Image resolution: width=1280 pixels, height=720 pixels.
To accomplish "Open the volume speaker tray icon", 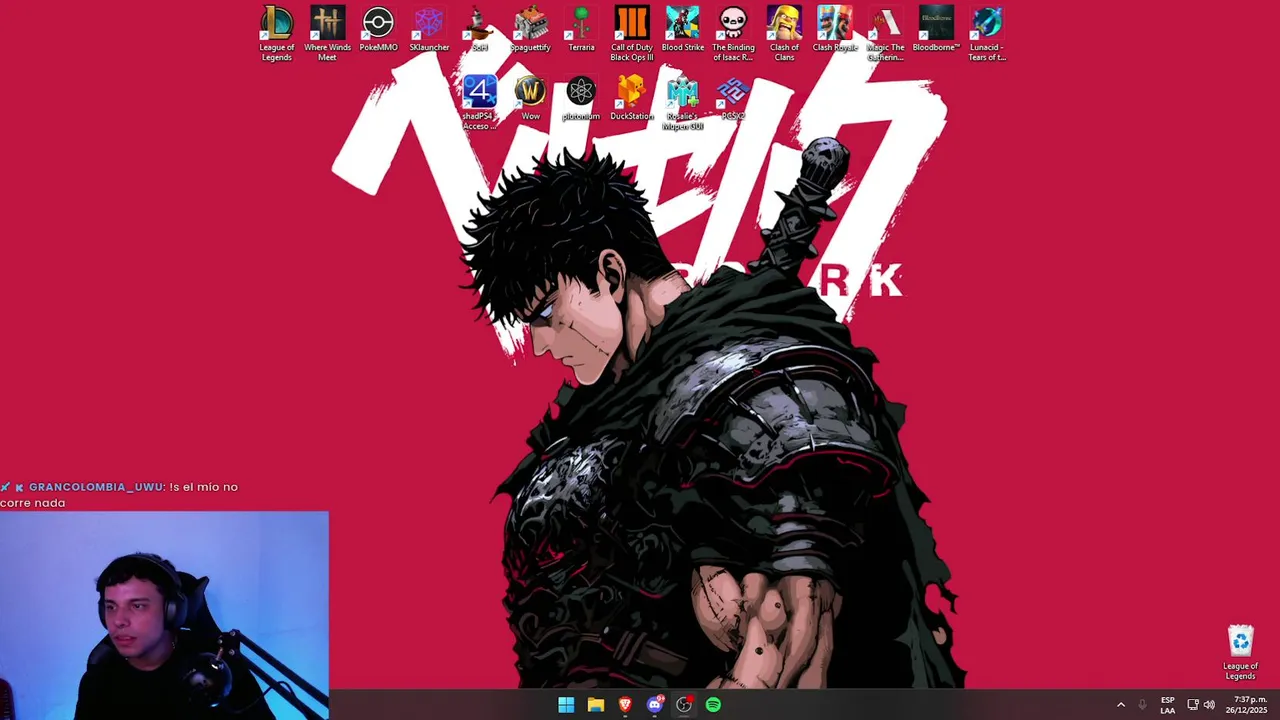I will (1209, 705).
